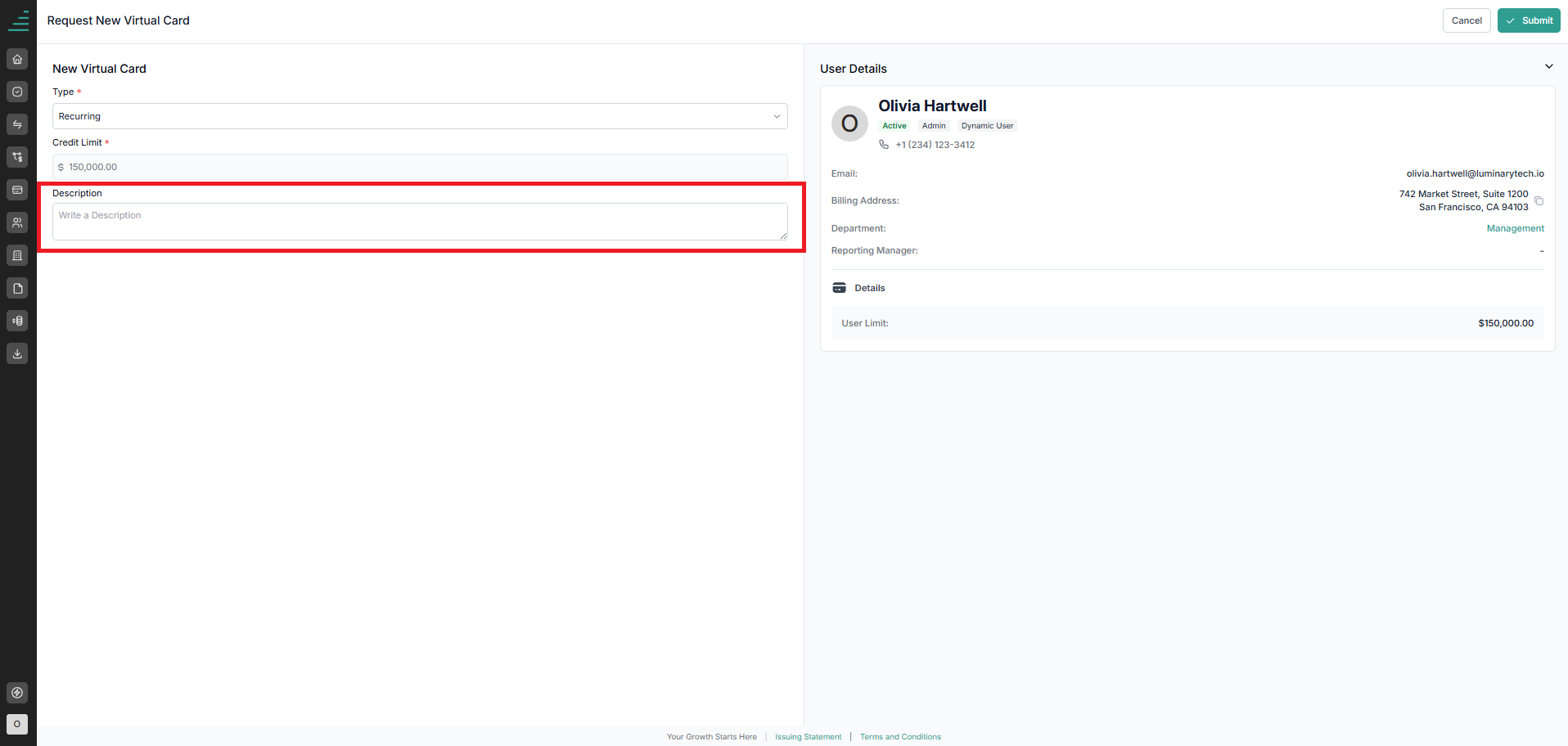Collapse the User Details panel chevron
Image resolution: width=1568 pixels, height=746 pixels.
click(x=1548, y=66)
